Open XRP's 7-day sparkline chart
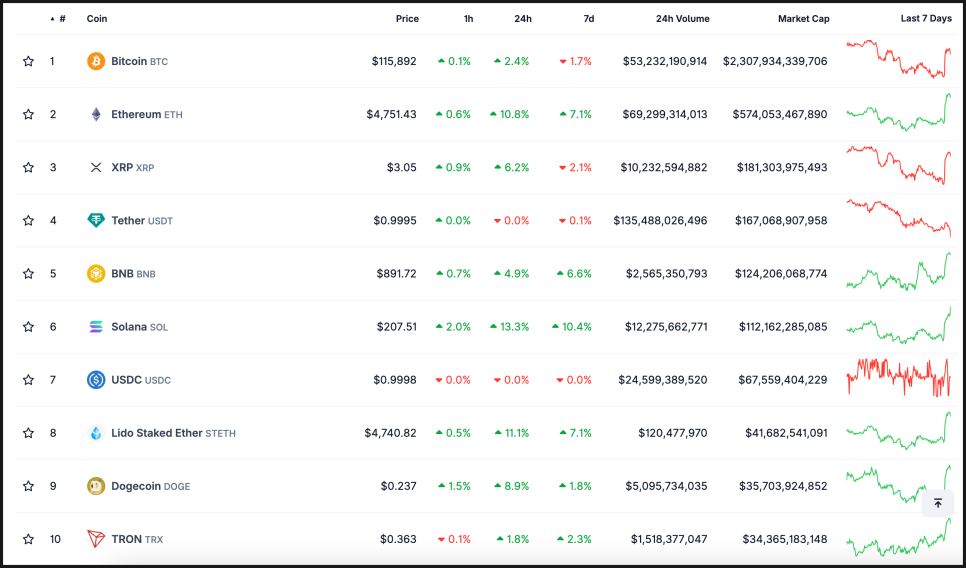The image size is (966, 568). 899,165
